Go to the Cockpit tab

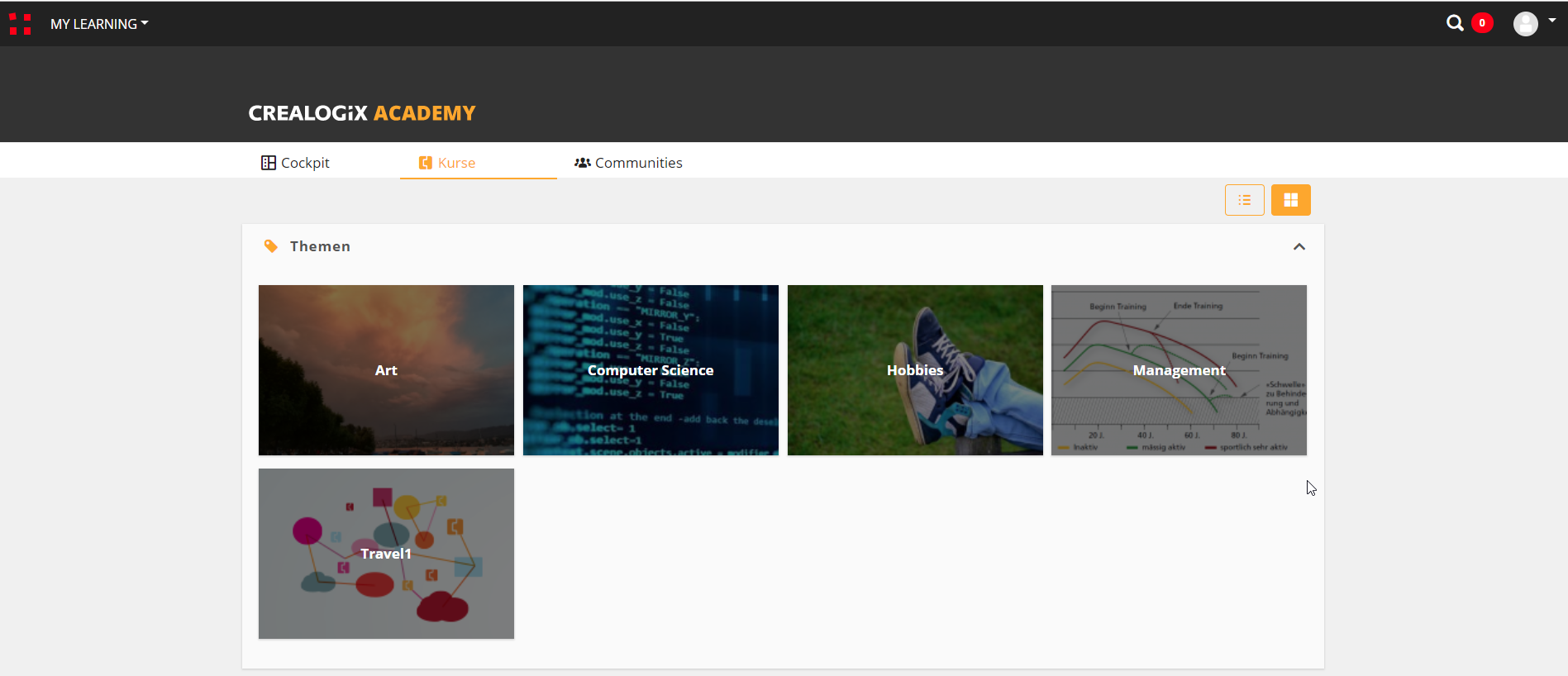click(x=305, y=163)
